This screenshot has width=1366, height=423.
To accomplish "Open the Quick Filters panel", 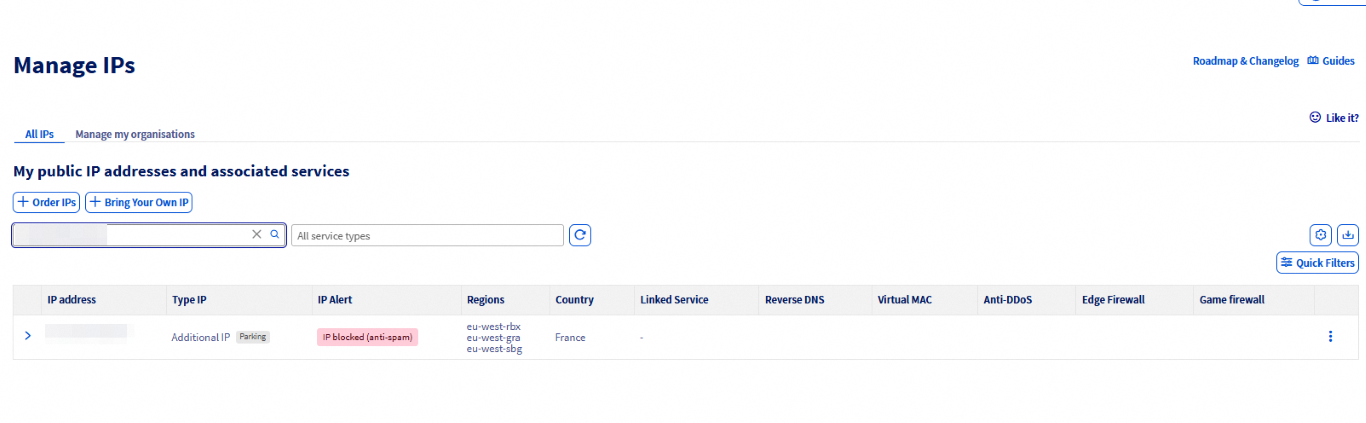I will click(1317, 263).
